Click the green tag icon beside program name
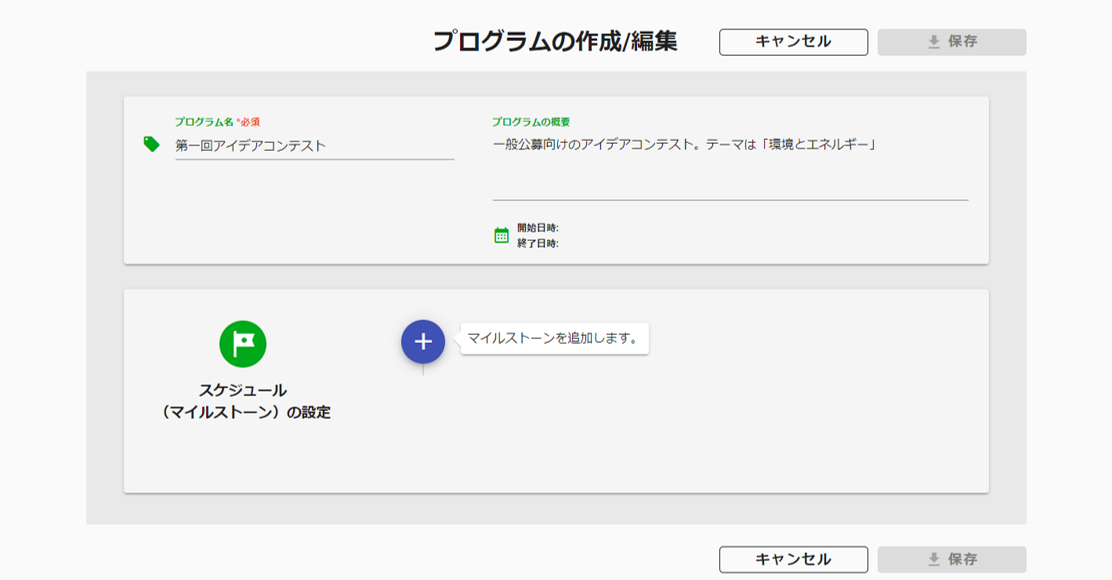The height and width of the screenshot is (580, 1112). point(151,145)
